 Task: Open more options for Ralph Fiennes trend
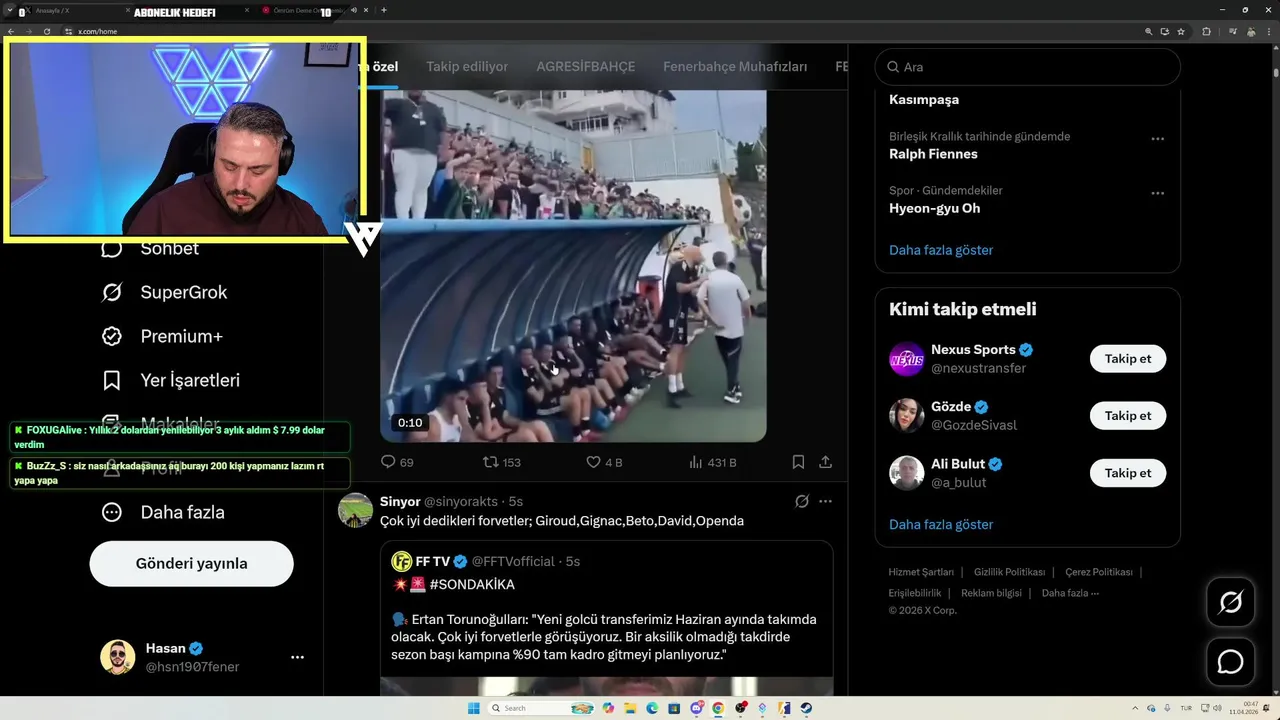coord(1157,139)
